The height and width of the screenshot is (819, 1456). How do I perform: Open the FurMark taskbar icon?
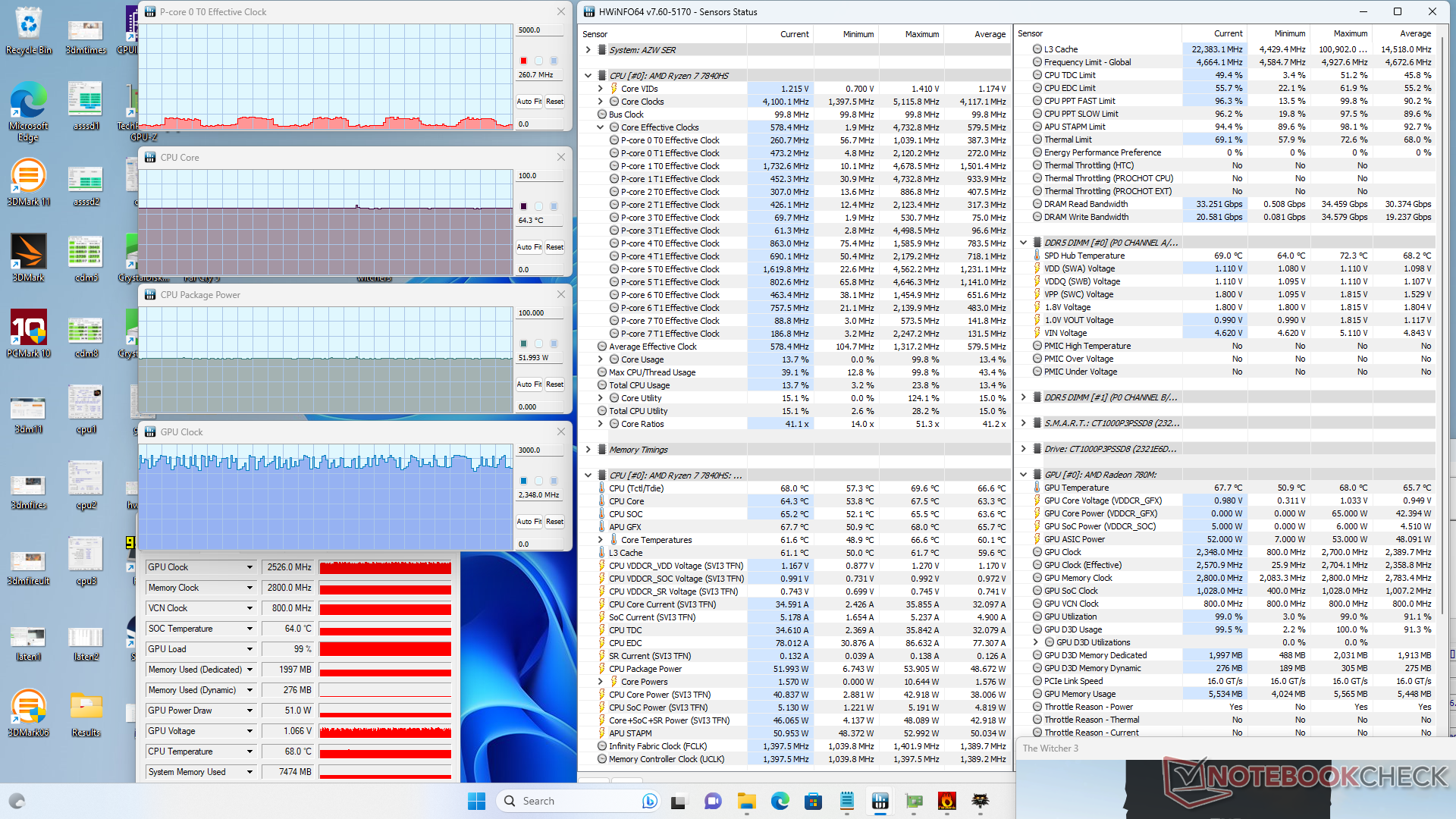click(x=946, y=801)
